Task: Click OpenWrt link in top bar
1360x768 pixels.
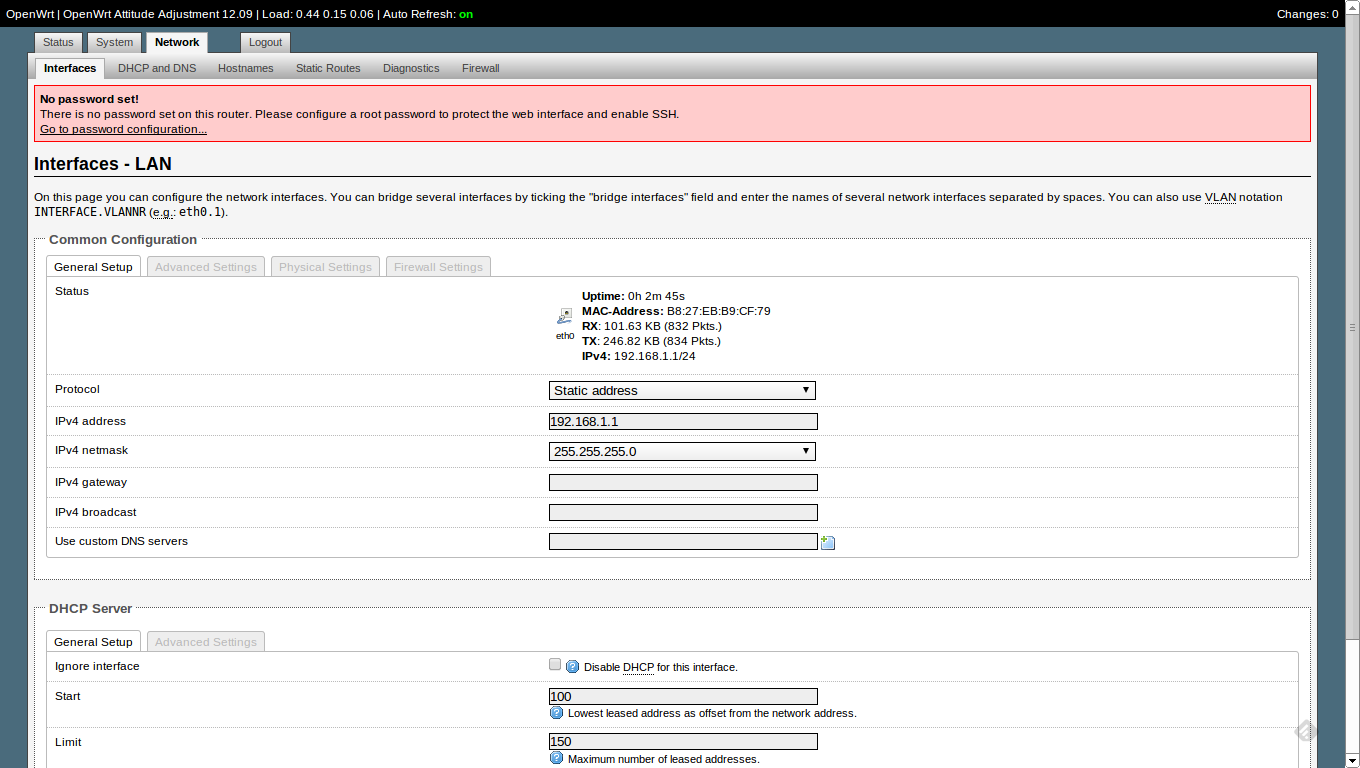Action: (29, 14)
